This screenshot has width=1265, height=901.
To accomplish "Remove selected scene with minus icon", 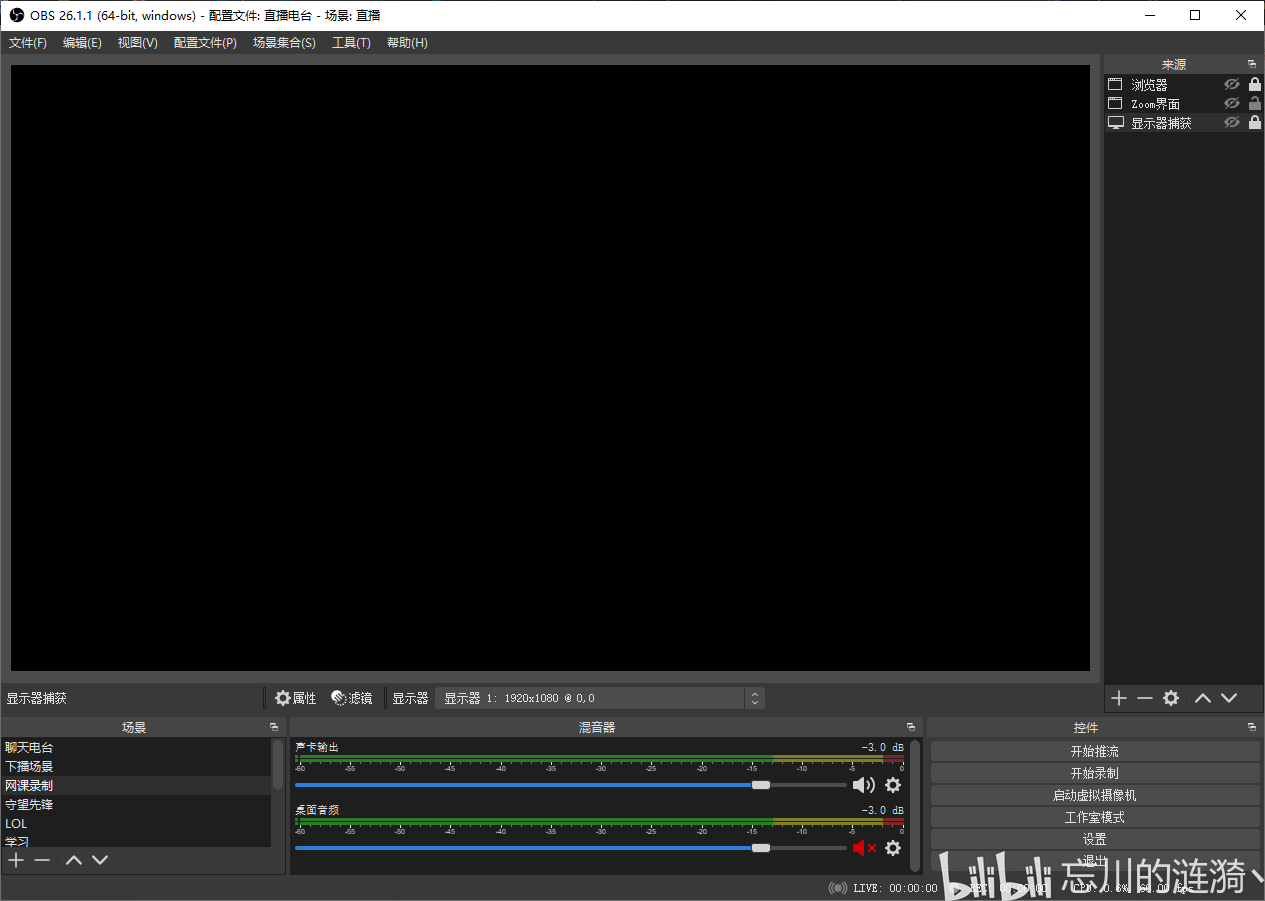I will point(42,860).
